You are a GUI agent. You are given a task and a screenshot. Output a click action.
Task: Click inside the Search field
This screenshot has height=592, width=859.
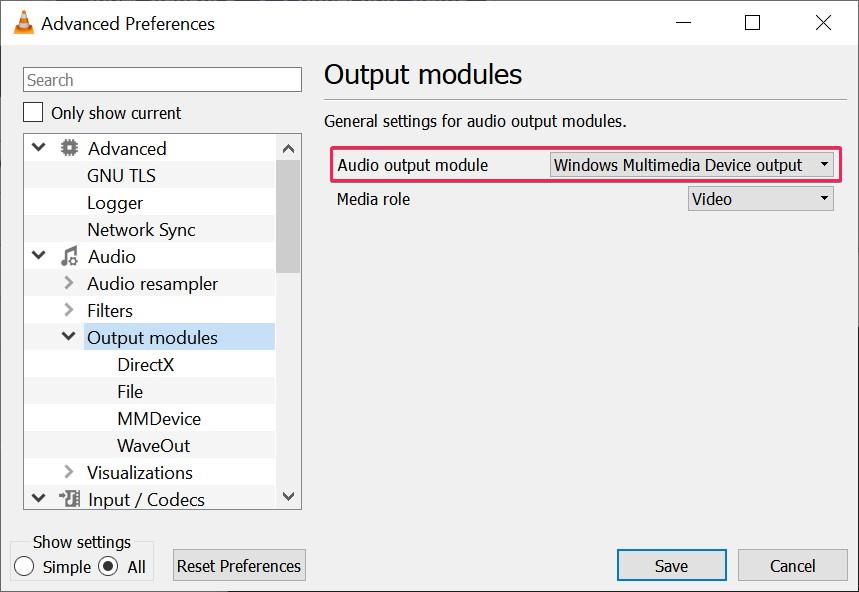click(x=160, y=79)
